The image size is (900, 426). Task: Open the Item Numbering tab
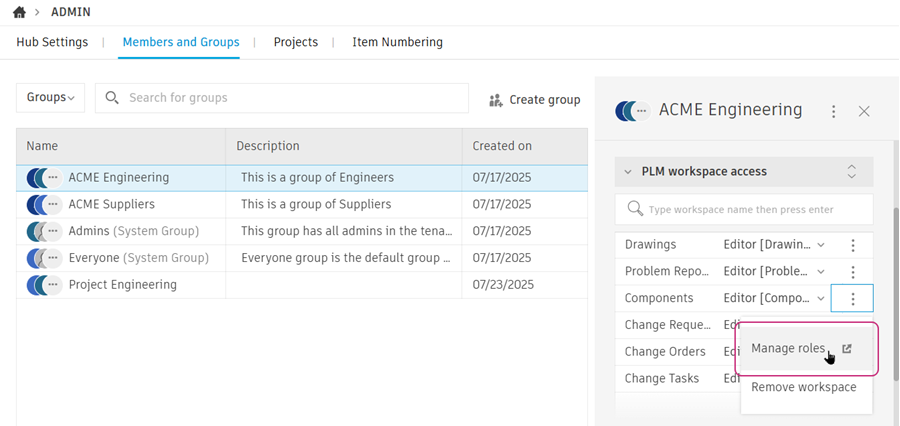point(397,42)
